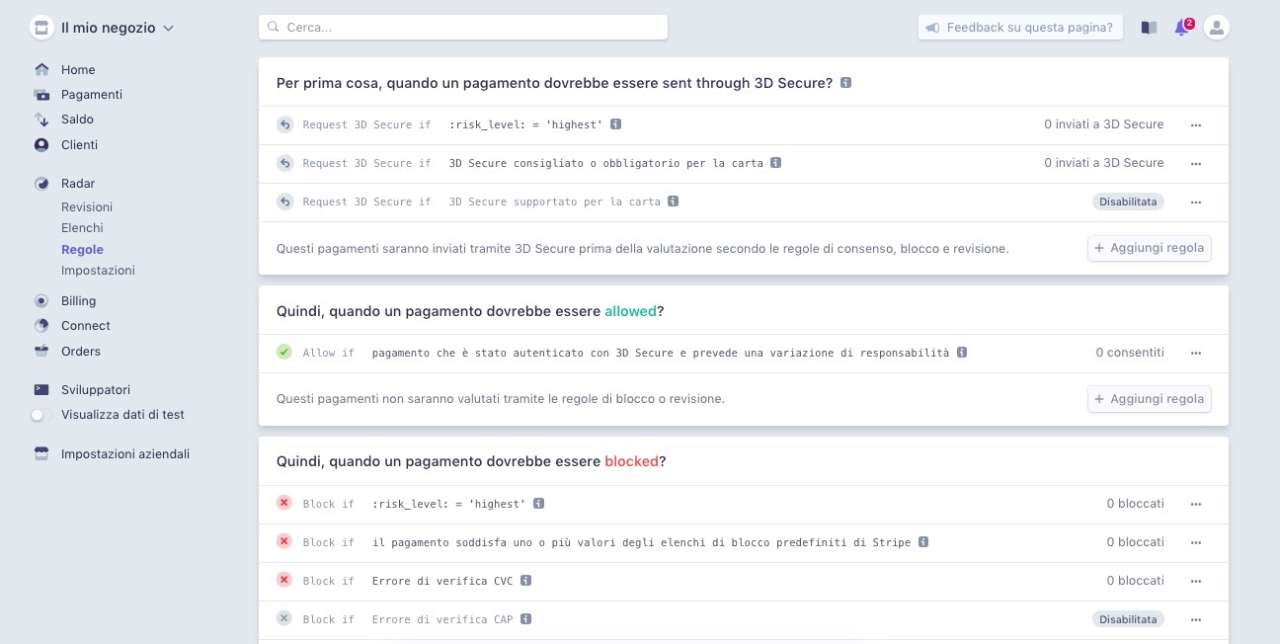Go to Impostazioni under Radar

pyautogui.click(x=98, y=271)
